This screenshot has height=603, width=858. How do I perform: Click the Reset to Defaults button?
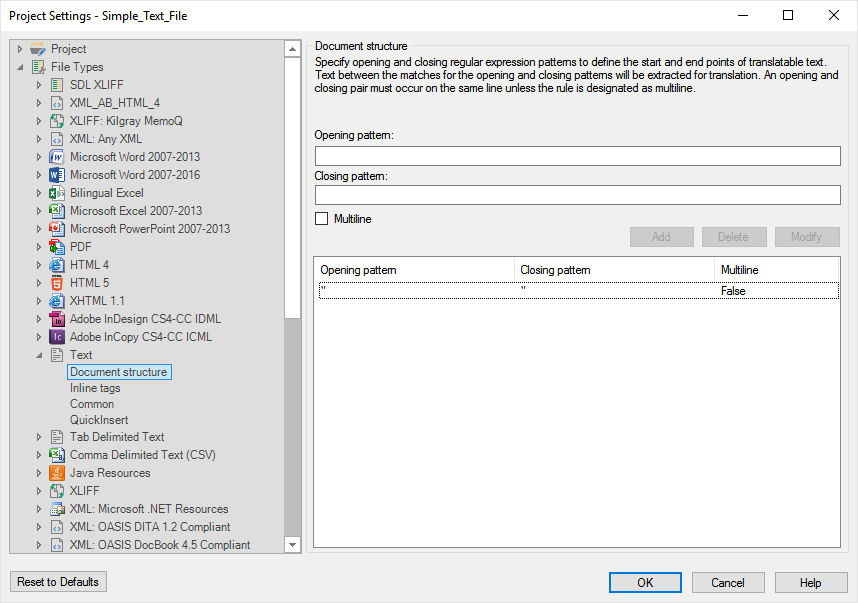point(58,582)
